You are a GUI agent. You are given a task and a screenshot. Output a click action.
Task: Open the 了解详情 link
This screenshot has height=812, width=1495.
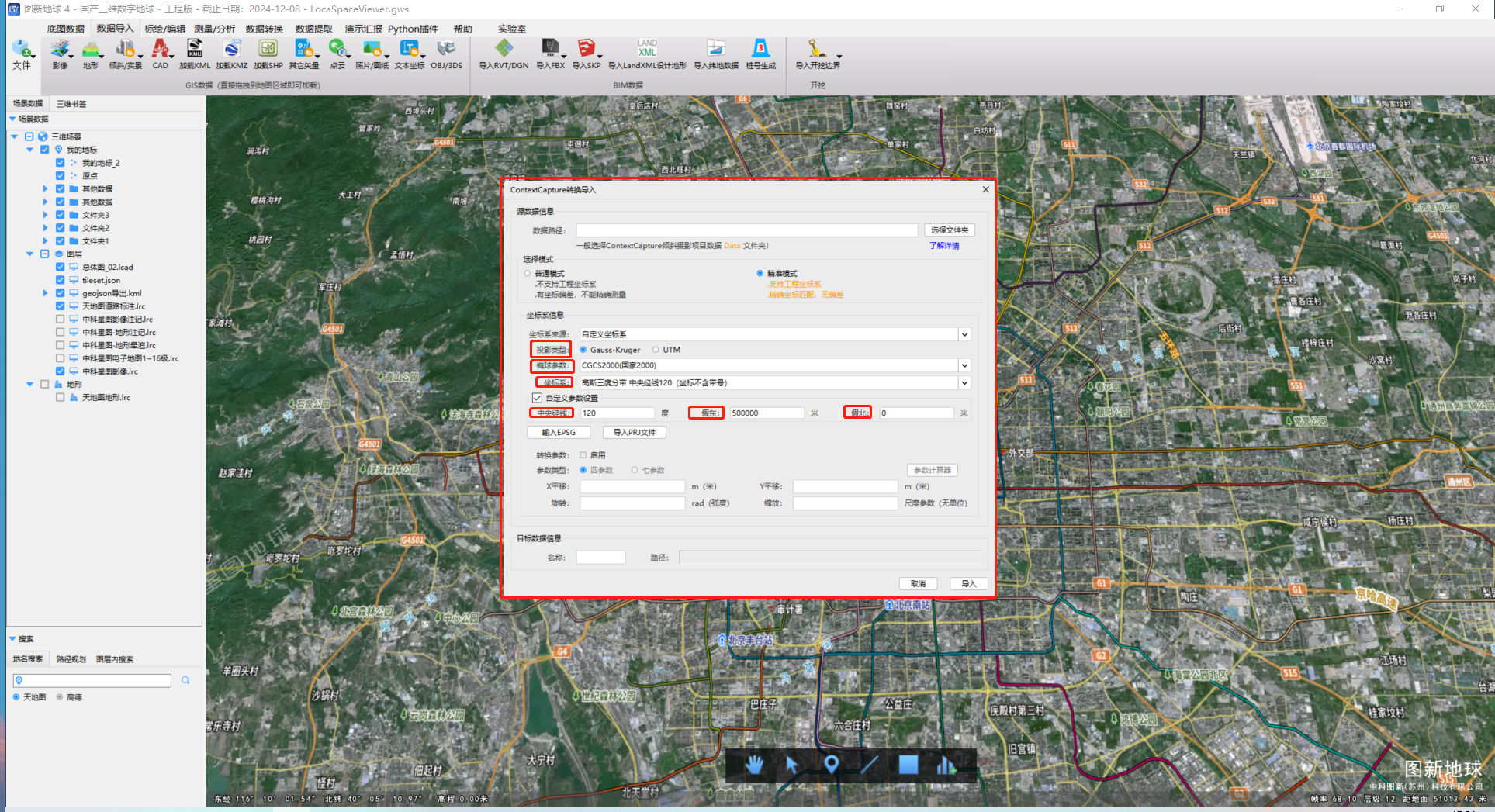pyautogui.click(x=944, y=246)
